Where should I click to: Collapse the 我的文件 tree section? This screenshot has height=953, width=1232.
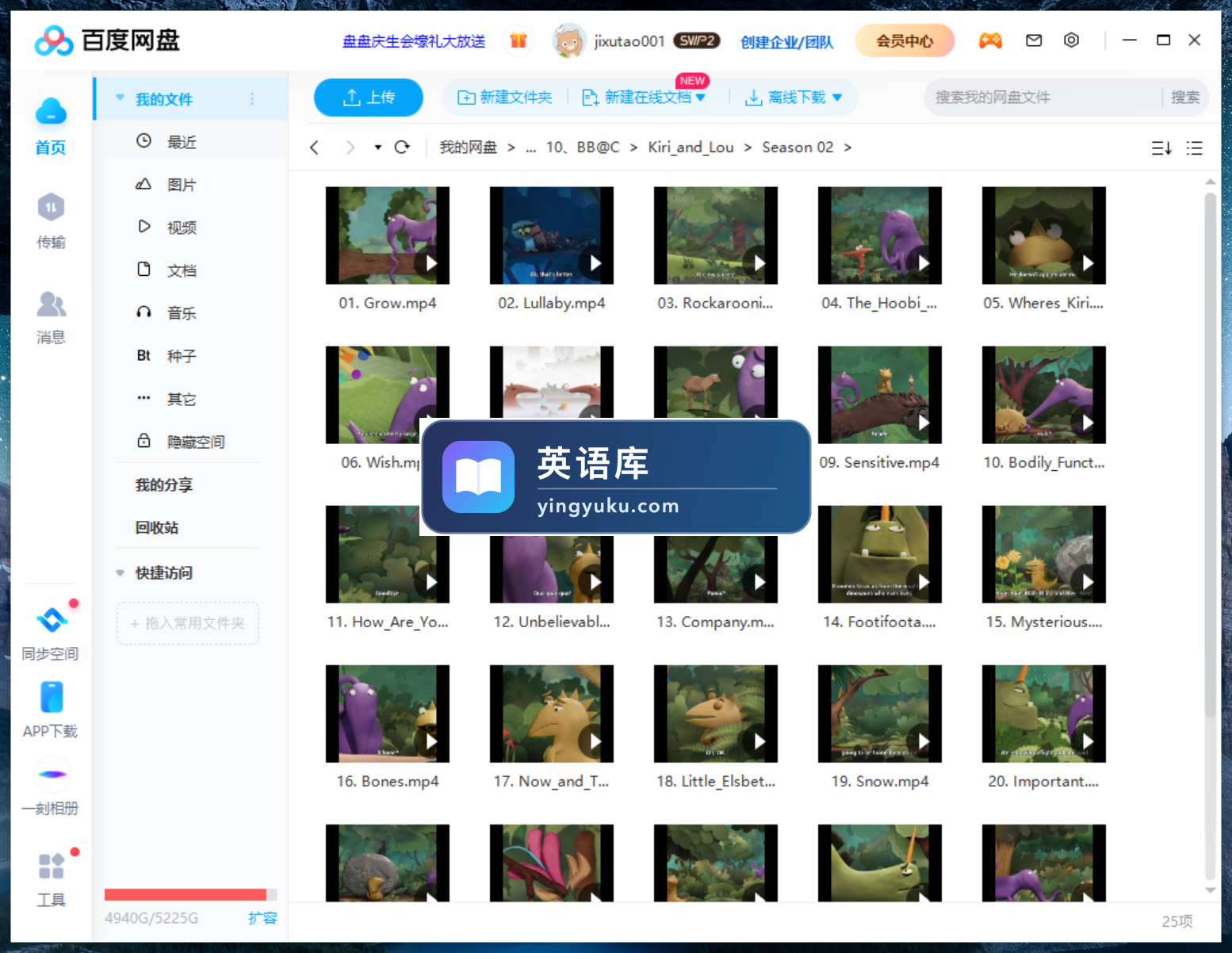(x=120, y=98)
